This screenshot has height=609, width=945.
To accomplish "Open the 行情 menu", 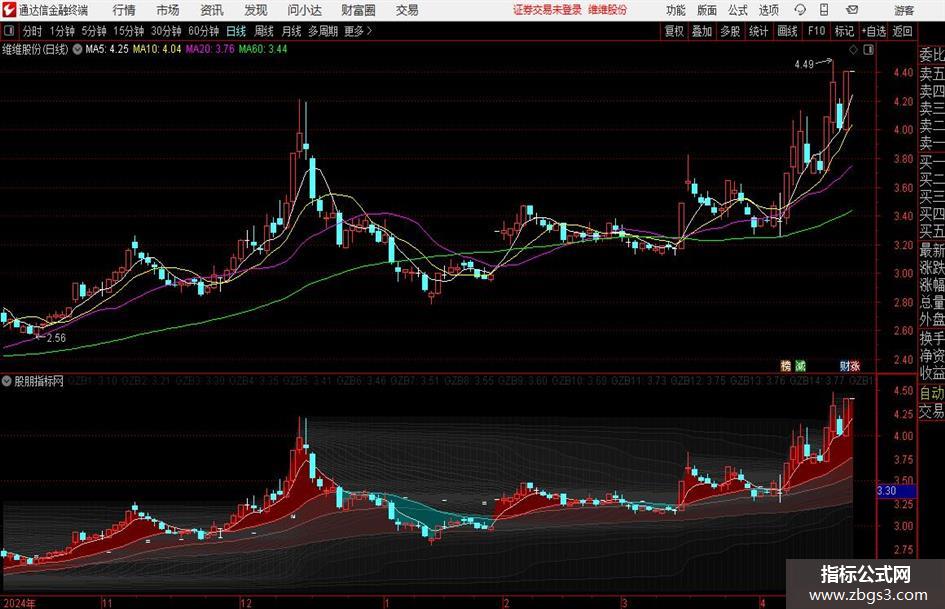I will click(x=124, y=10).
